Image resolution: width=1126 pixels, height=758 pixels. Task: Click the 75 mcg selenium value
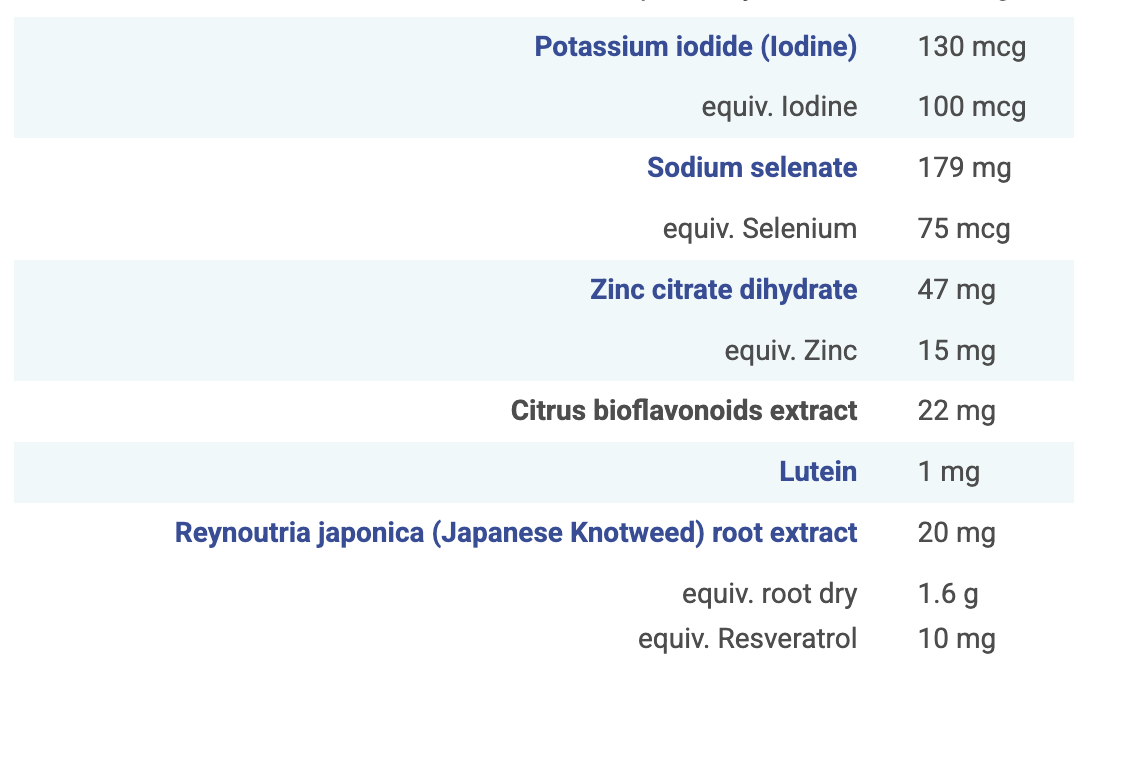tap(963, 229)
